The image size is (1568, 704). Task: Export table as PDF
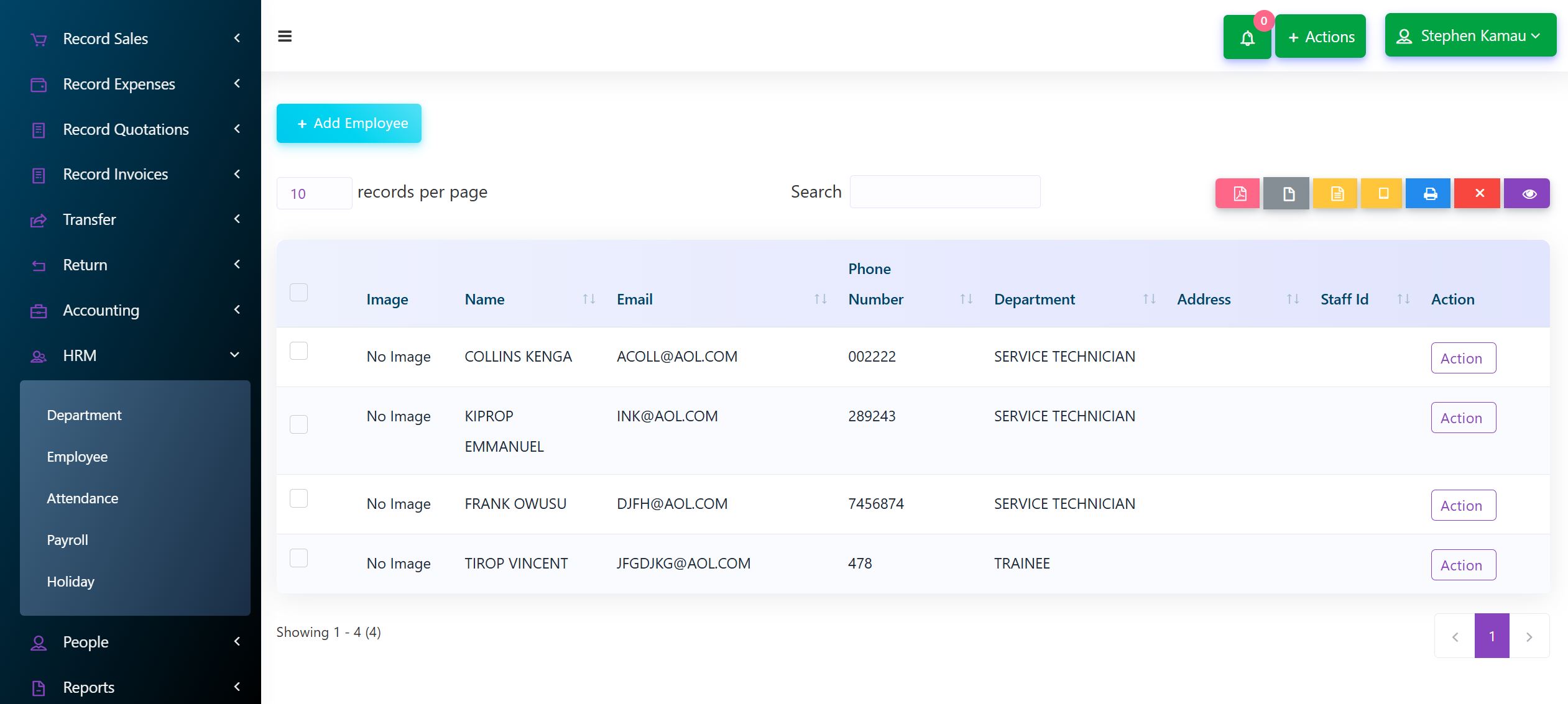(x=1238, y=193)
